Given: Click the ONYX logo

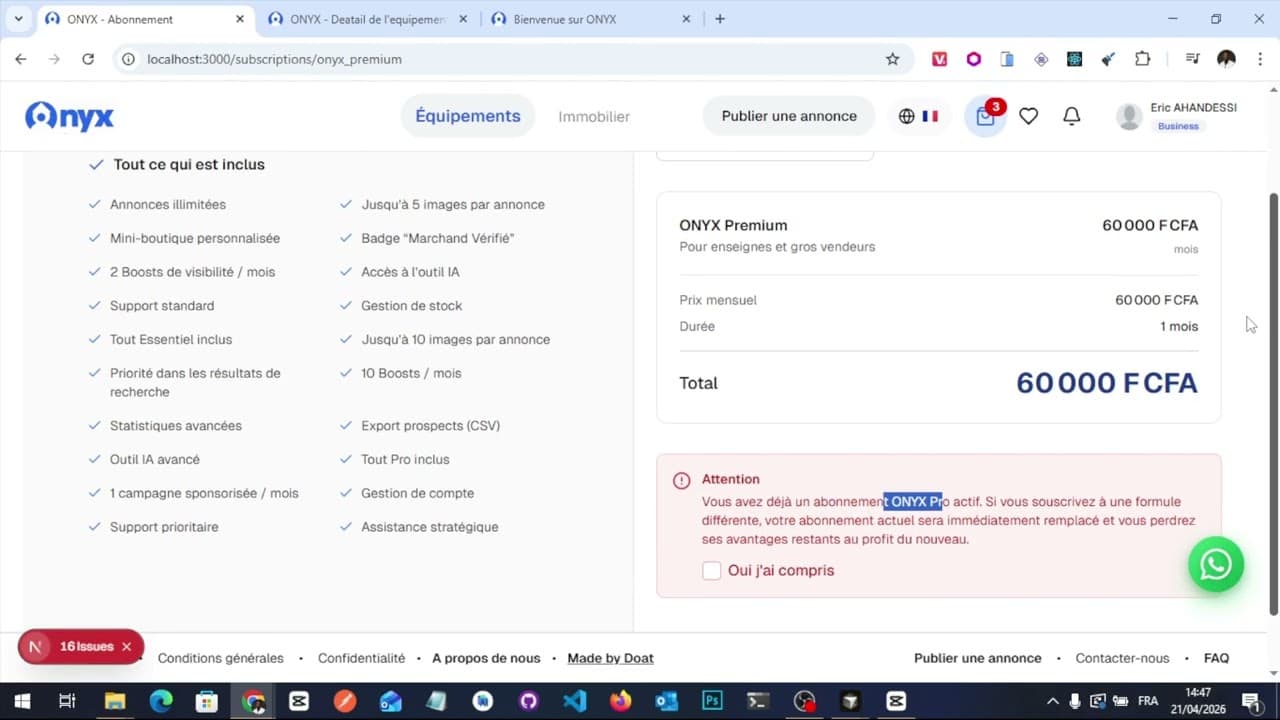Looking at the screenshot, I should (x=70, y=116).
